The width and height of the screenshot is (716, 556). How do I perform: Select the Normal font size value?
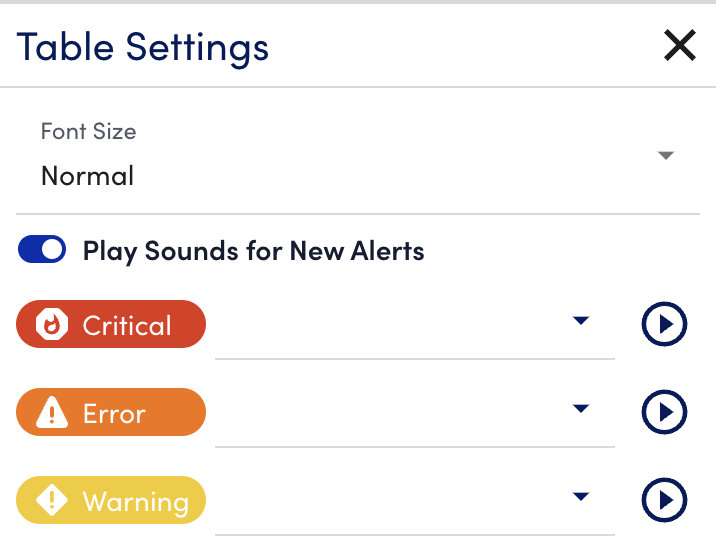tap(88, 176)
